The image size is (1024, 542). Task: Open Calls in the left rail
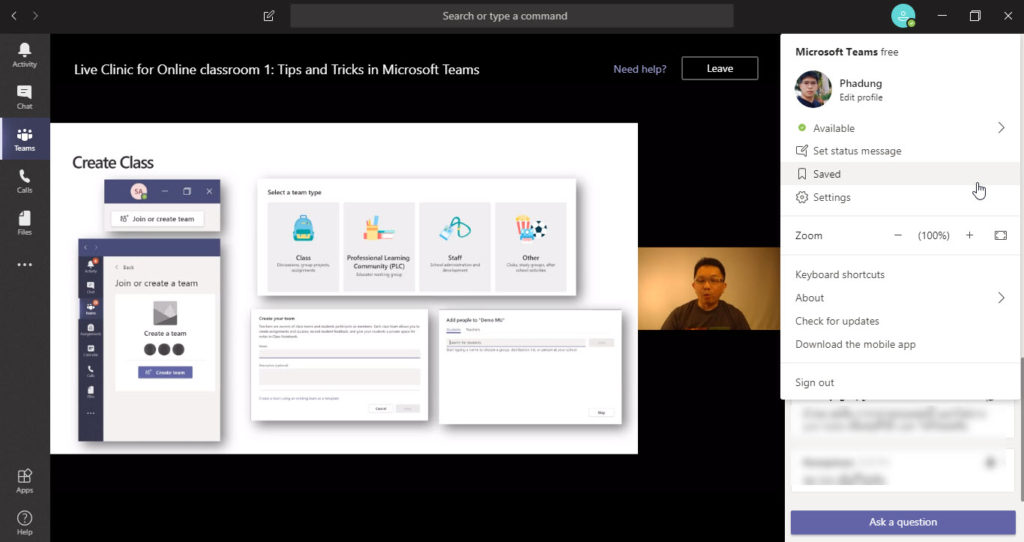click(24, 181)
